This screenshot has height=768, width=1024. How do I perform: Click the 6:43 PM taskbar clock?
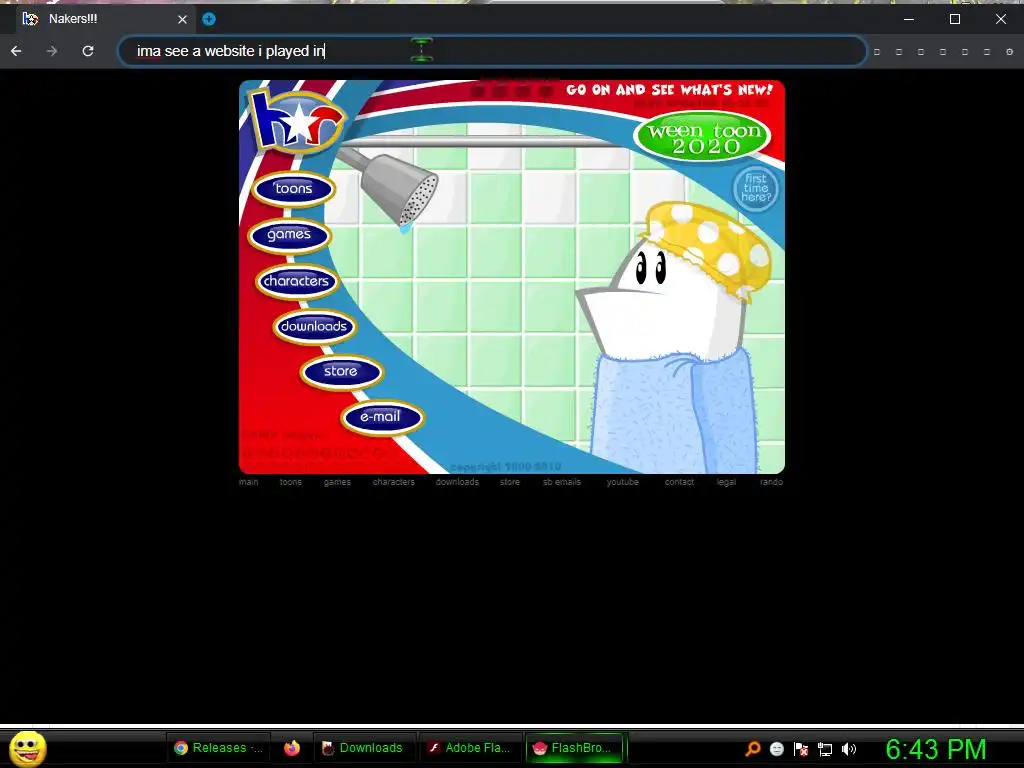click(936, 749)
